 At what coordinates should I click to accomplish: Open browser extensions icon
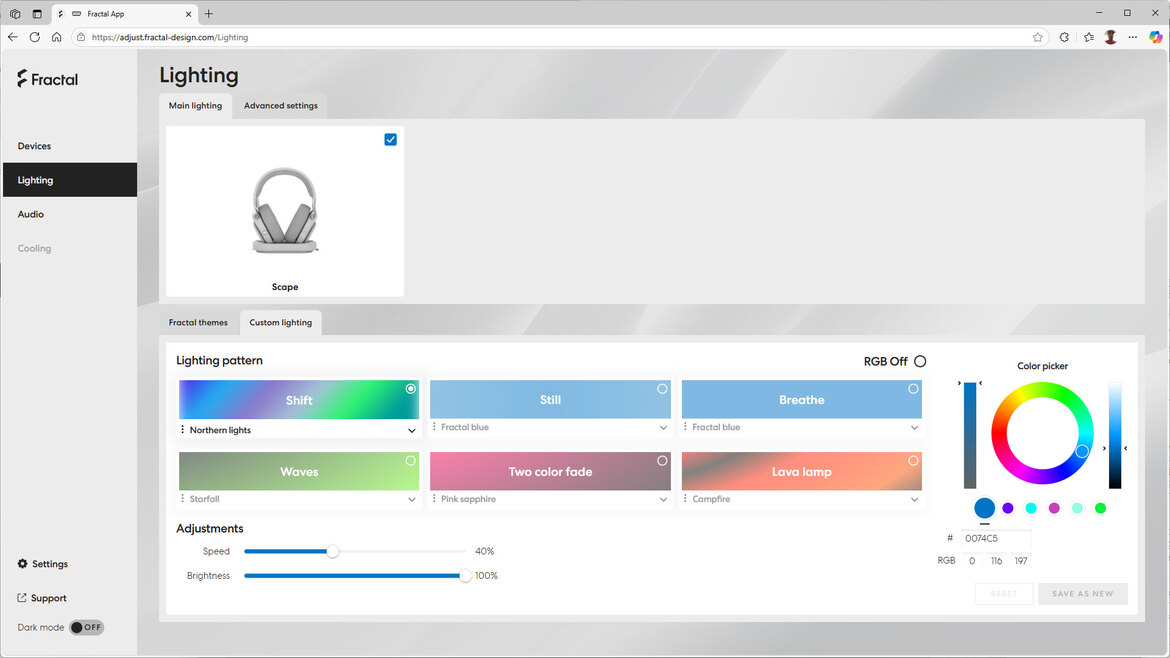point(1064,37)
